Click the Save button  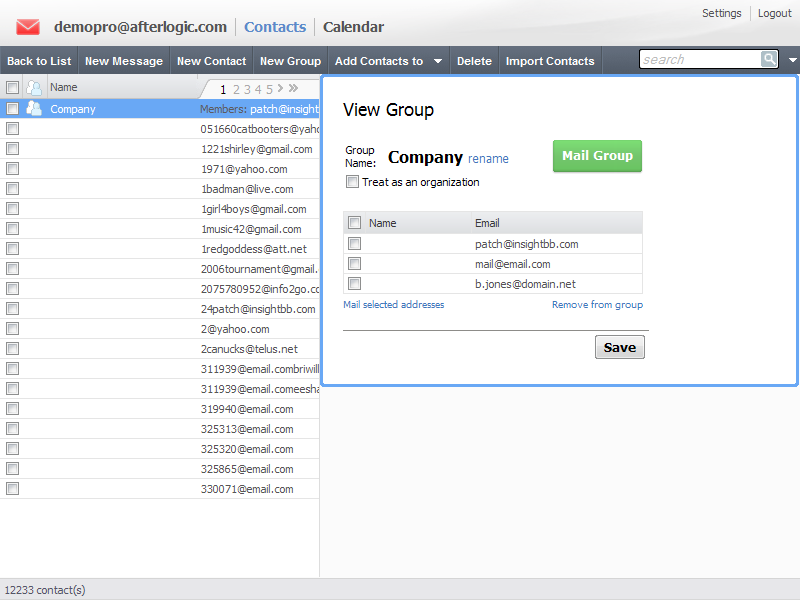(620, 347)
